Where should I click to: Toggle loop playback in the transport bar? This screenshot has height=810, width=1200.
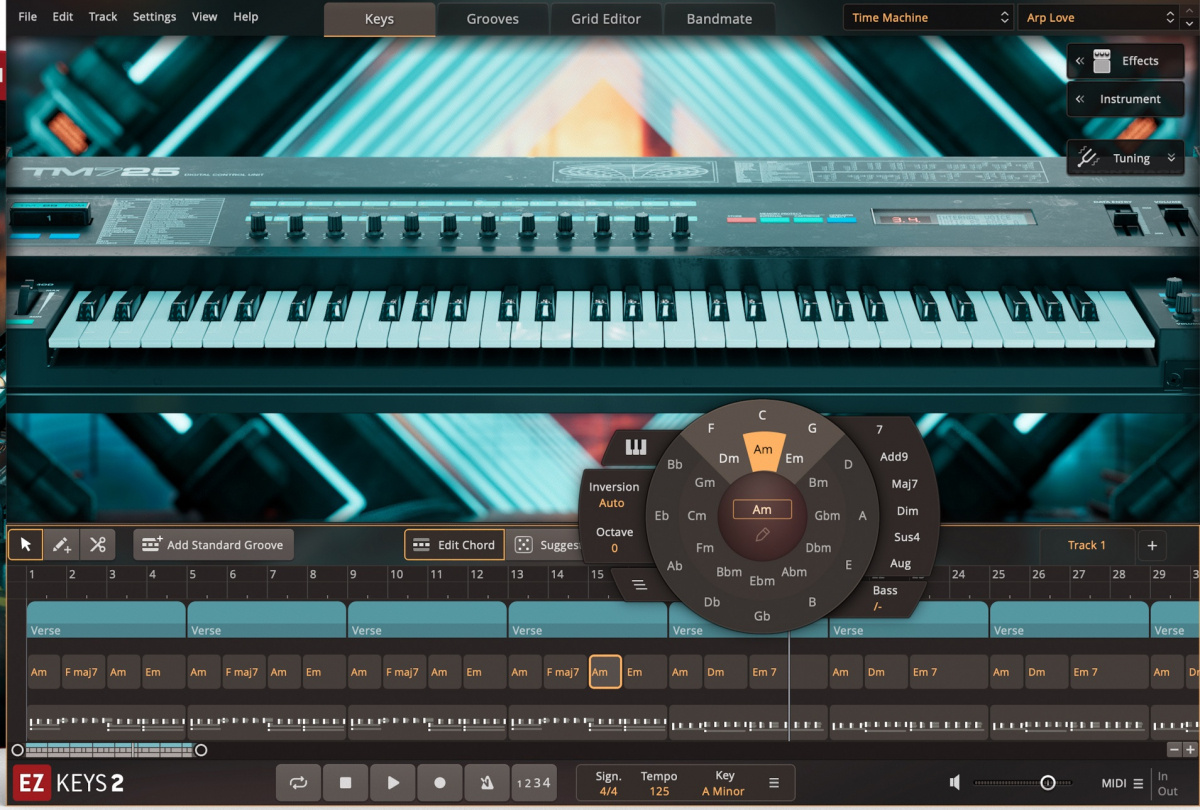point(298,783)
